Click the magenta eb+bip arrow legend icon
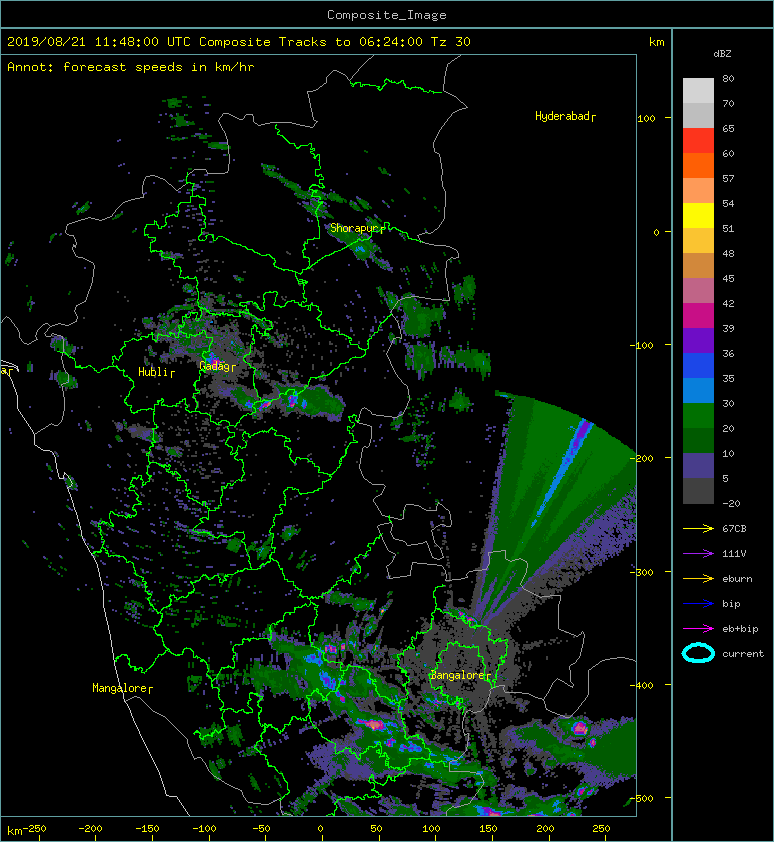 point(698,628)
